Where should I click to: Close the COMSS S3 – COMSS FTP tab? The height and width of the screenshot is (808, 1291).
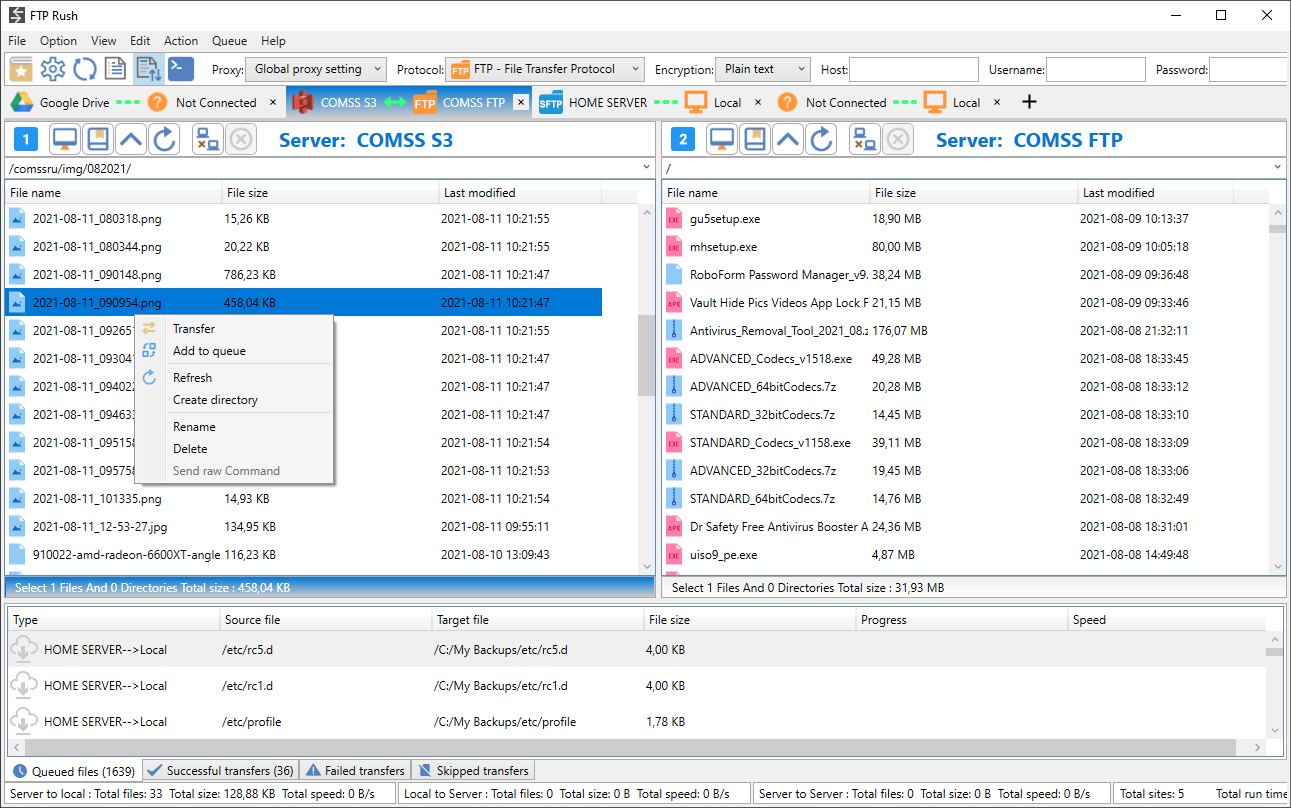[521, 102]
